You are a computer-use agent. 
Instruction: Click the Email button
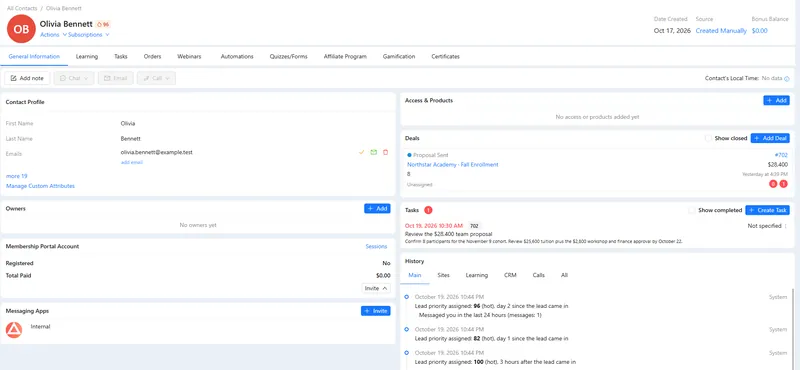pos(116,78)
